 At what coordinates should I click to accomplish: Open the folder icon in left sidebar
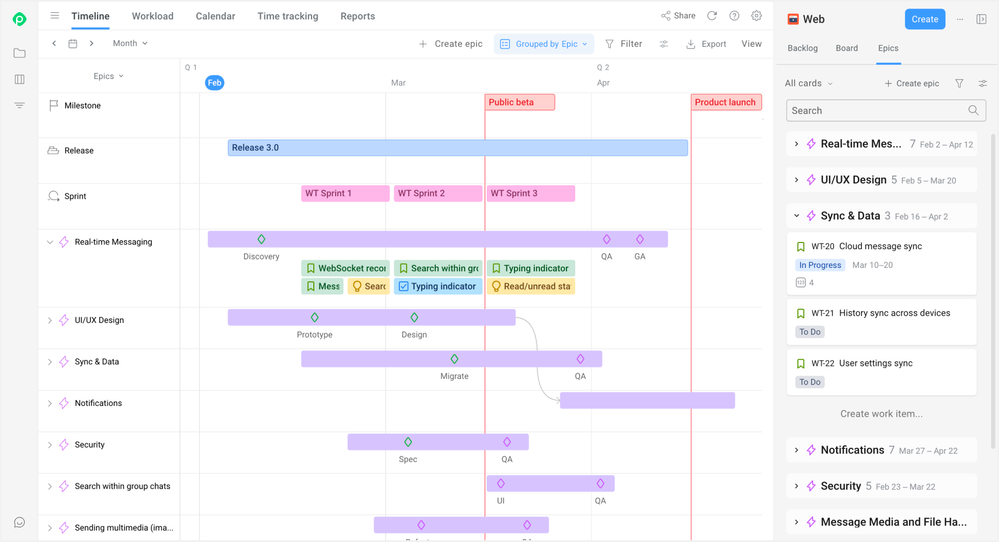(19, 53)
